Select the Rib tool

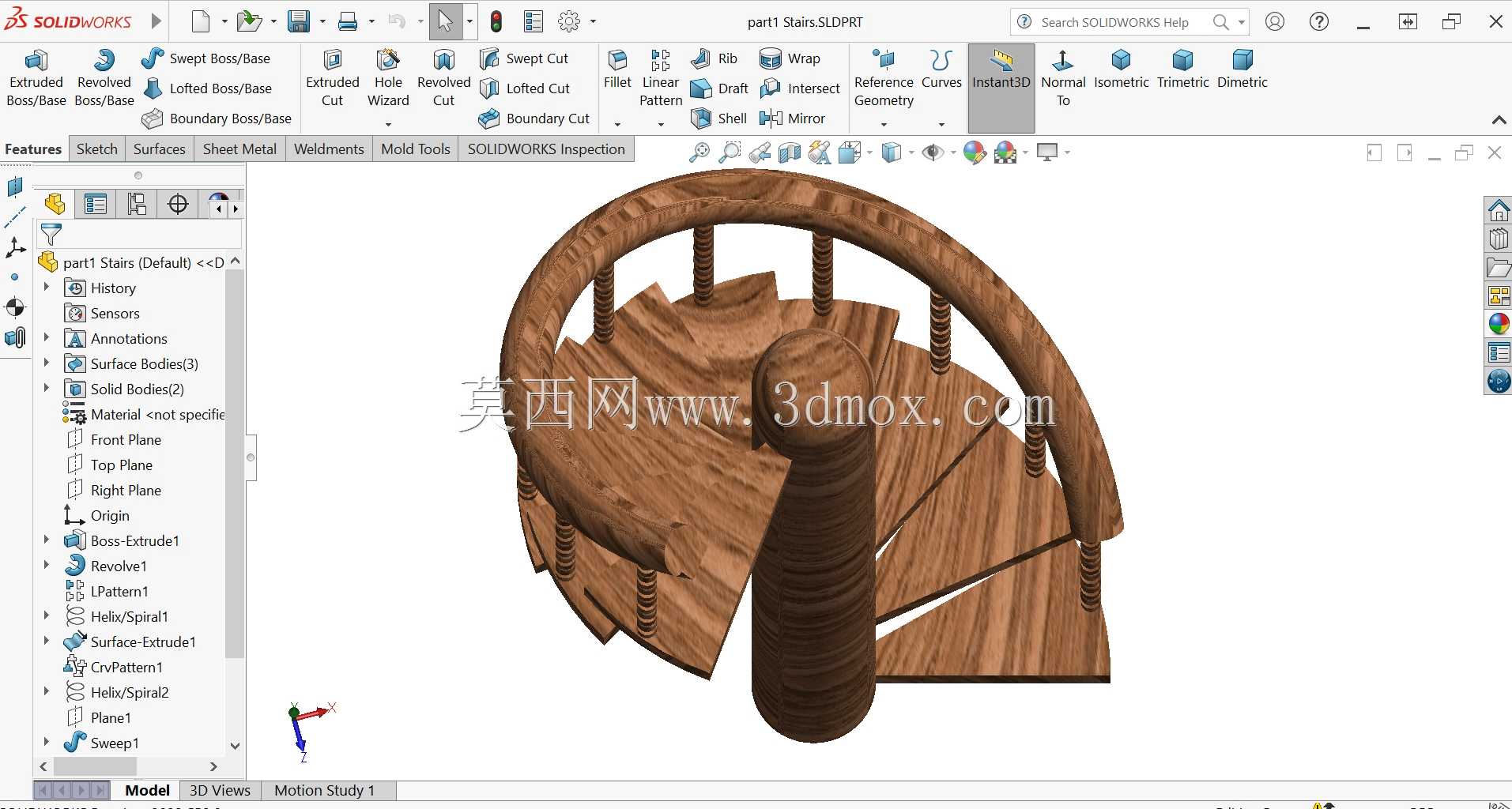(714, 58)
